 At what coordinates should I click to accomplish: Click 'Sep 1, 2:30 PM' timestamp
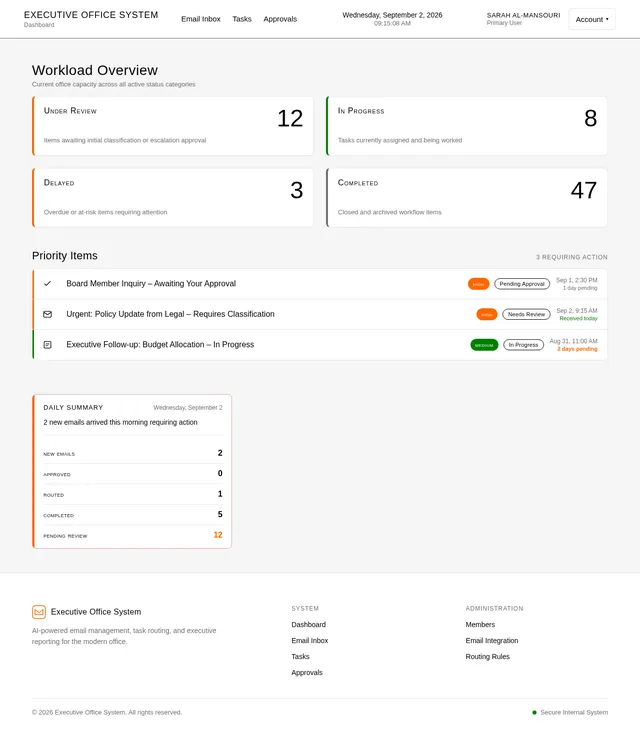click(x=577, y=280)
